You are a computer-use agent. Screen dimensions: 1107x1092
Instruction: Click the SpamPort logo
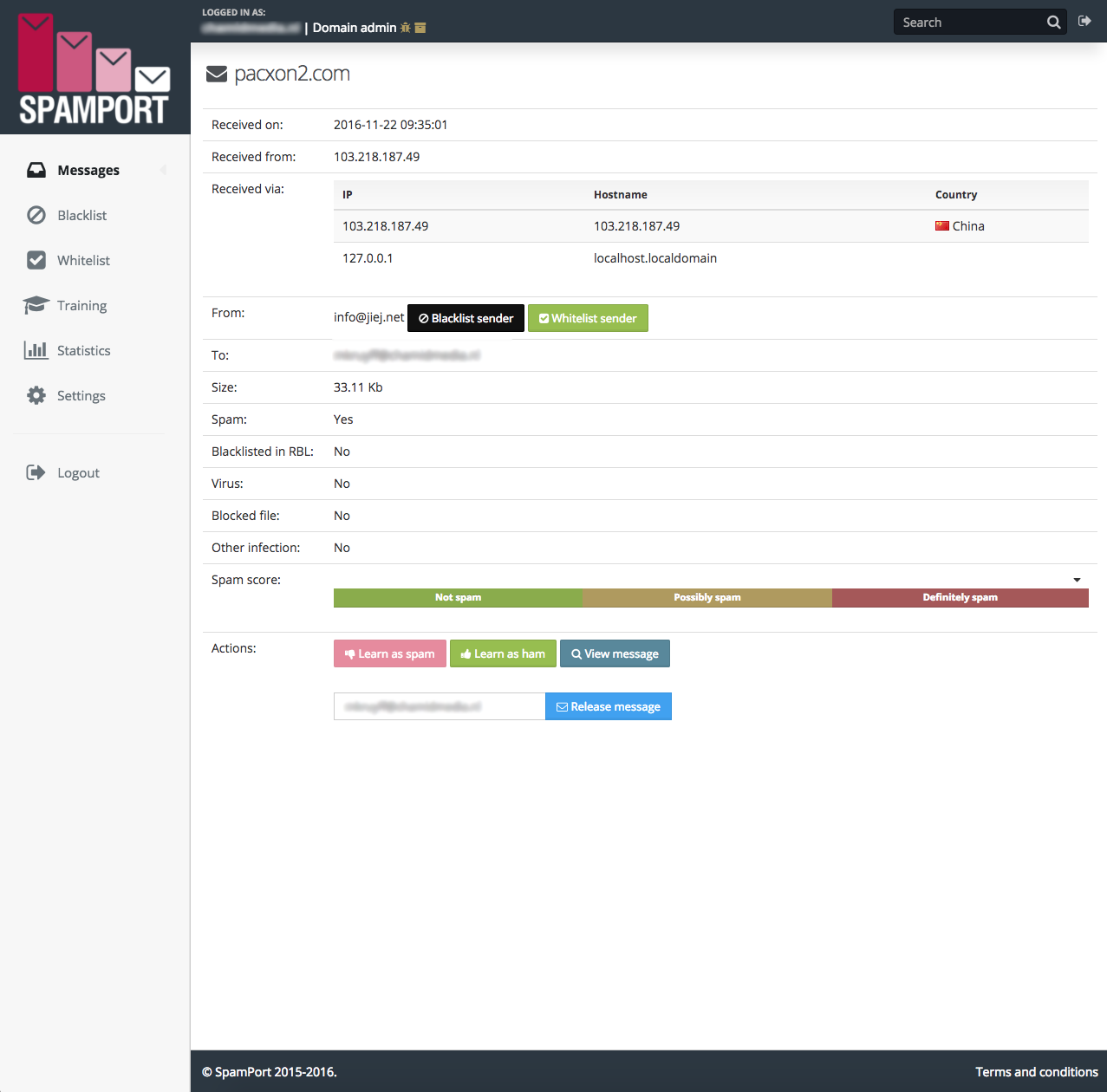click(x=94, y=69)
